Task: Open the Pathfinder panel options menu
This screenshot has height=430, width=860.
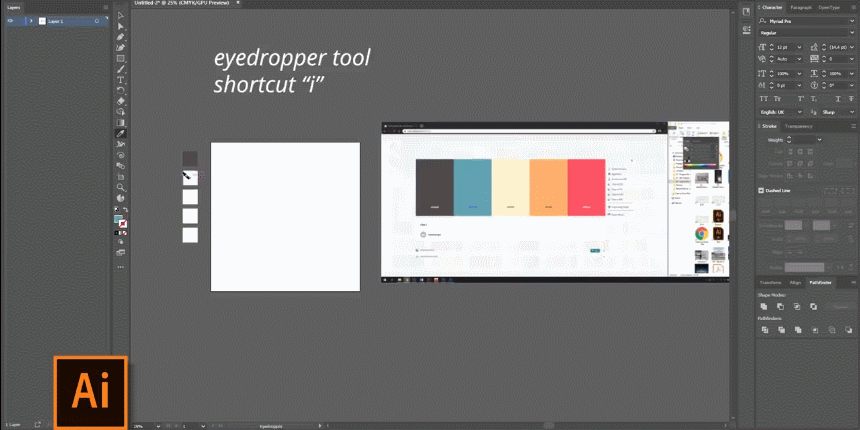Action: [853, 282]
